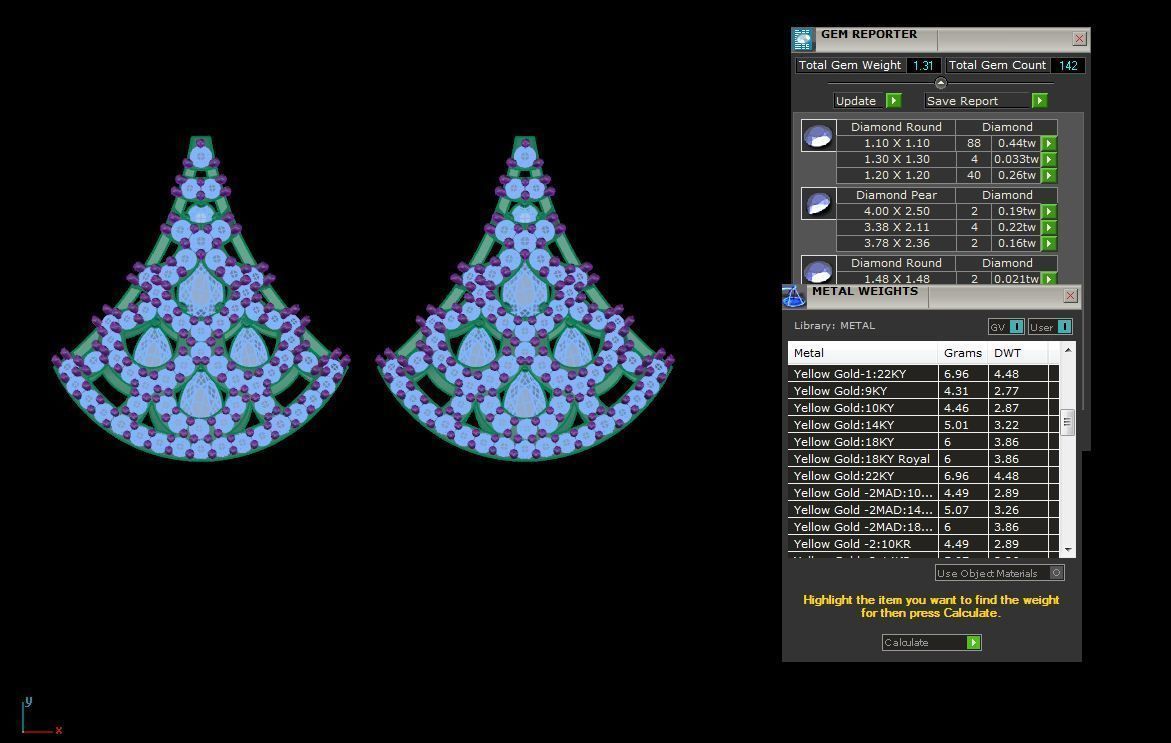Click green arrow for 3.78 X 2.36 row
This screenshot has width=1171, height=743.
[1049, 243]
